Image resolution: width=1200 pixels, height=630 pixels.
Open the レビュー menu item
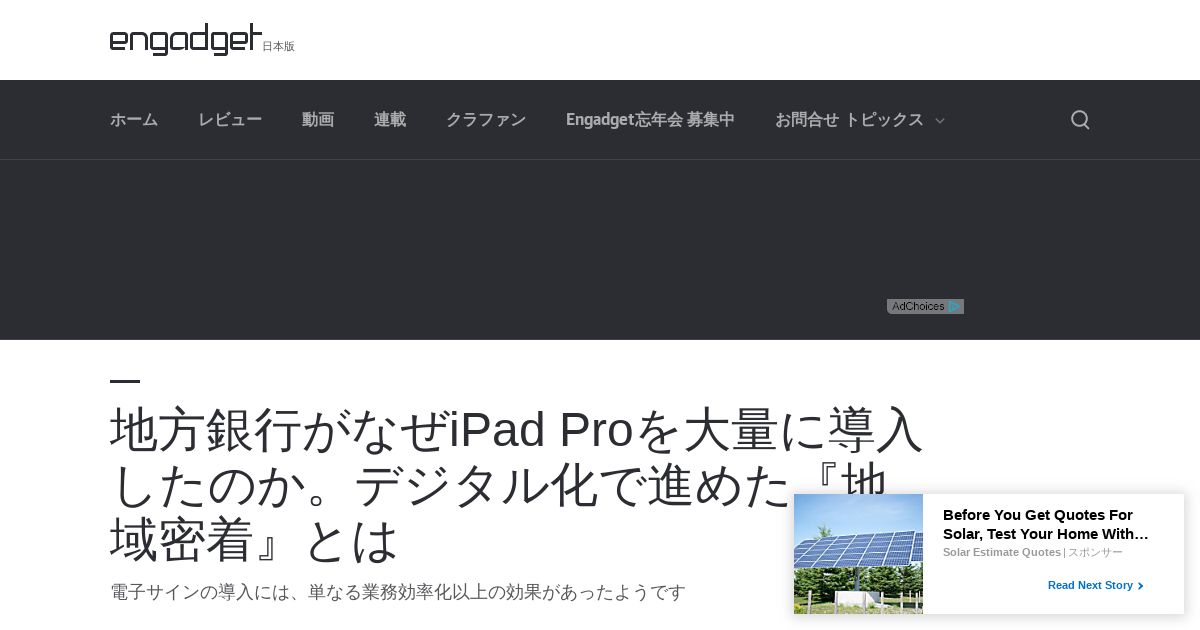point(230,120)
